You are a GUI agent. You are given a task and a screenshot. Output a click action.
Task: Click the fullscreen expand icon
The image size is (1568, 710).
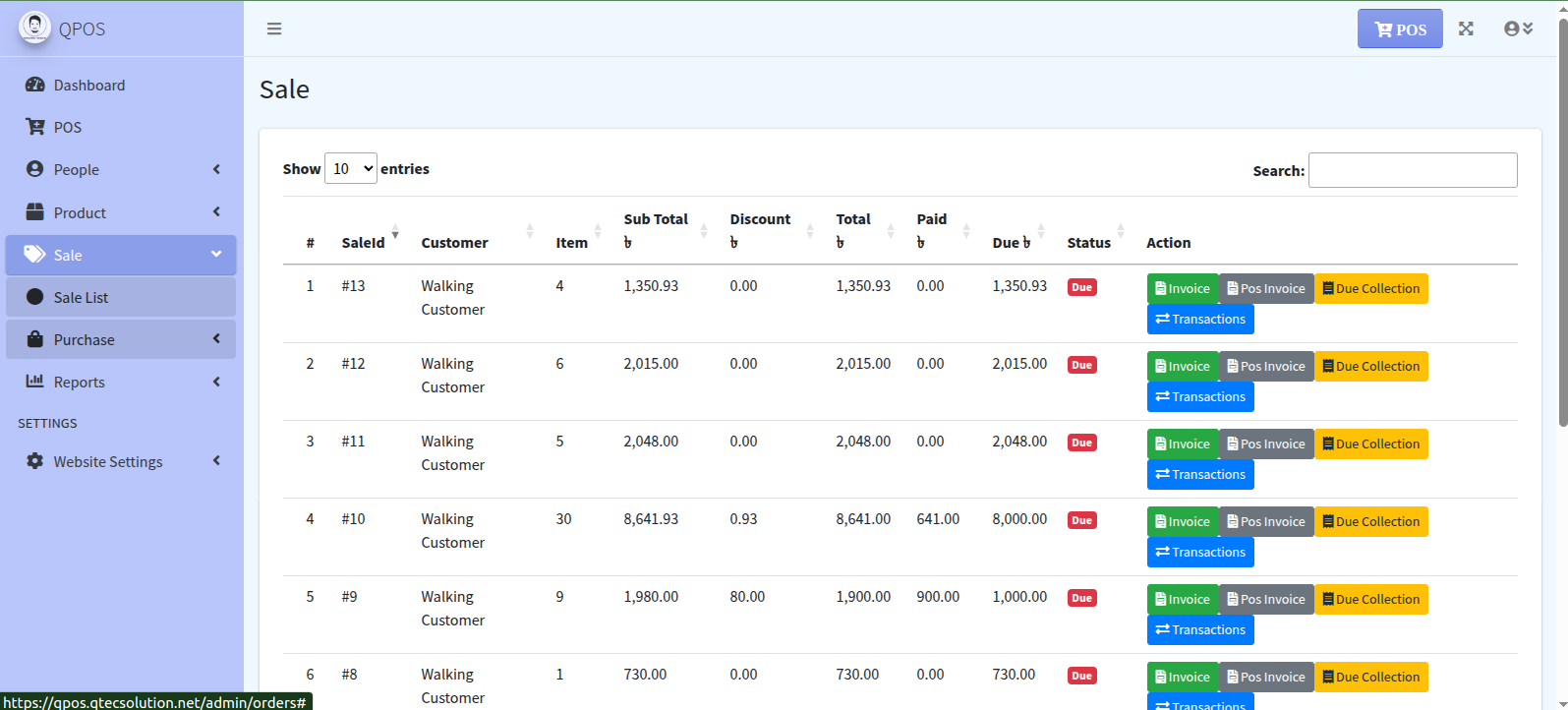click(1466, 29)
